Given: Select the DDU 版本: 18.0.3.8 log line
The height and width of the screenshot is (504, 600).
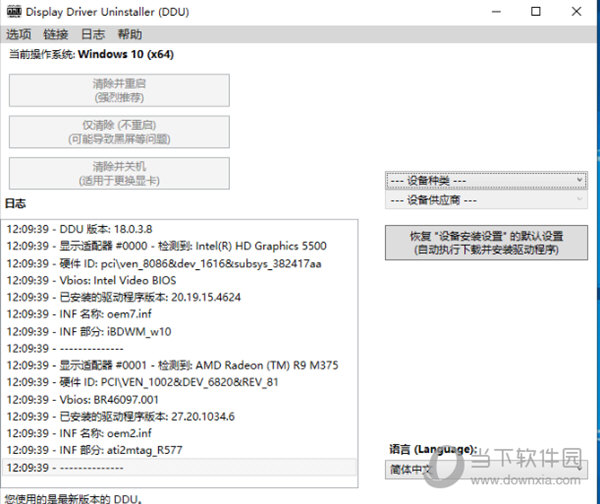Looking at the screenshot, I should coord(179,229).
